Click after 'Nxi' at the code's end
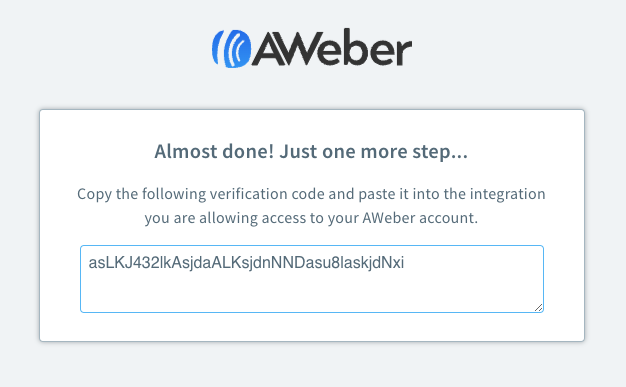The width and height of the screenshot is (626, 387). point(405,263)
